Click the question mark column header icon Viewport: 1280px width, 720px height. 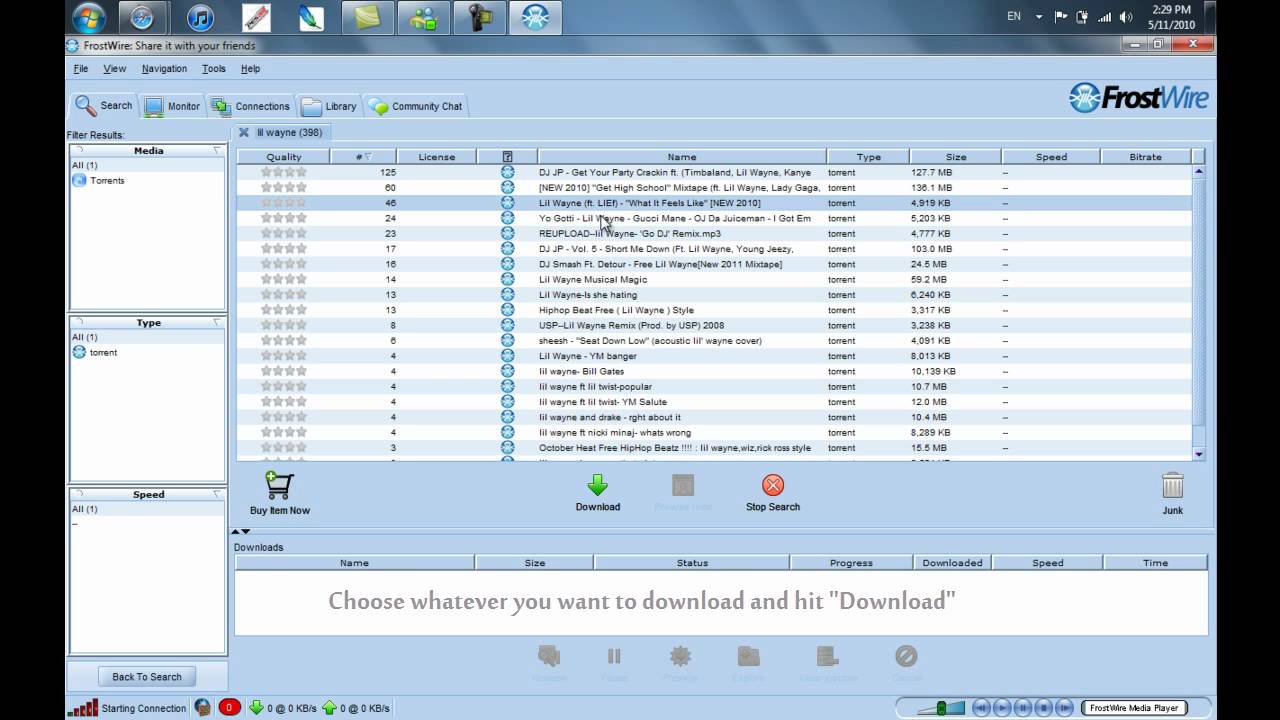click(x=507, y=157)
